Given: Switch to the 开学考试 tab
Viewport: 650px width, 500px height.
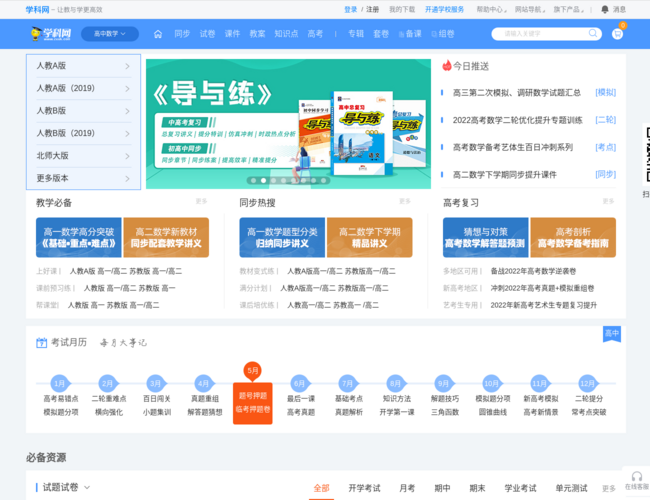Looking at the screenshot, I should 364,488.
